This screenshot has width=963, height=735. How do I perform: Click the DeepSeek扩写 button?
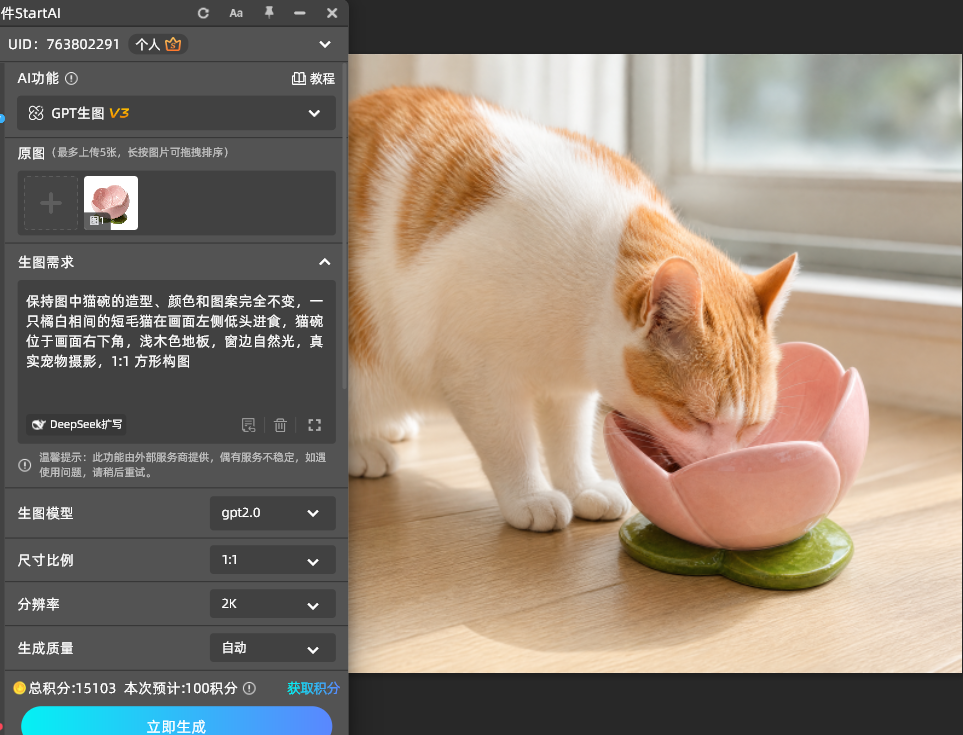pyautogui.click(x=77, y=424)
